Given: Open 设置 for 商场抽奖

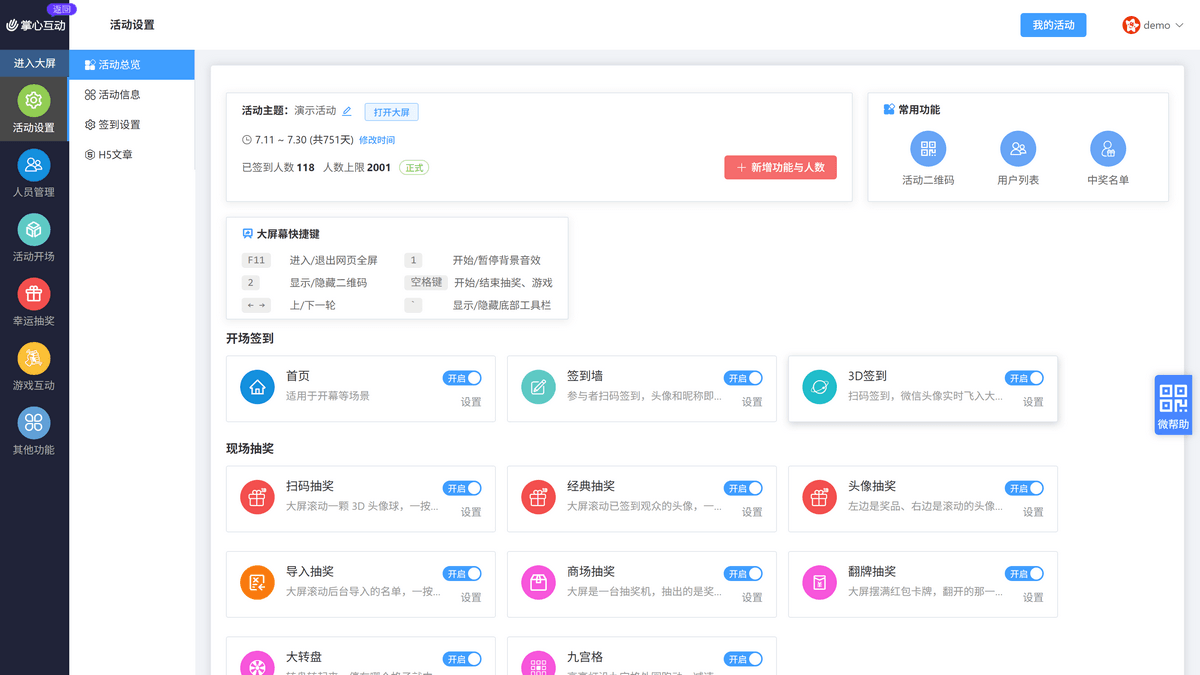Looking at the screenshot, I should pos(752,598).
